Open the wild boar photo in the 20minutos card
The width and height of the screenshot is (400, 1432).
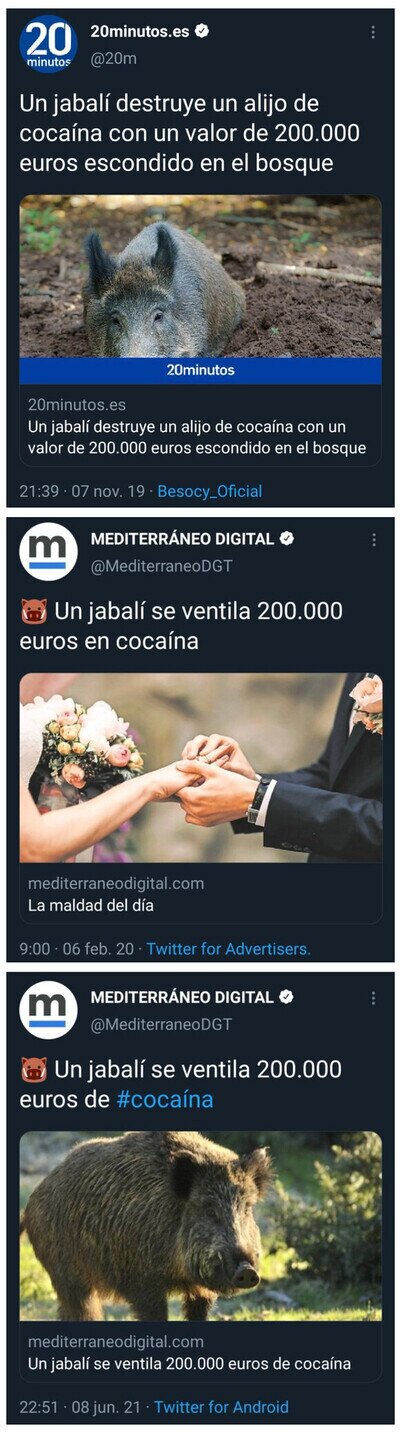coord(200,276)
